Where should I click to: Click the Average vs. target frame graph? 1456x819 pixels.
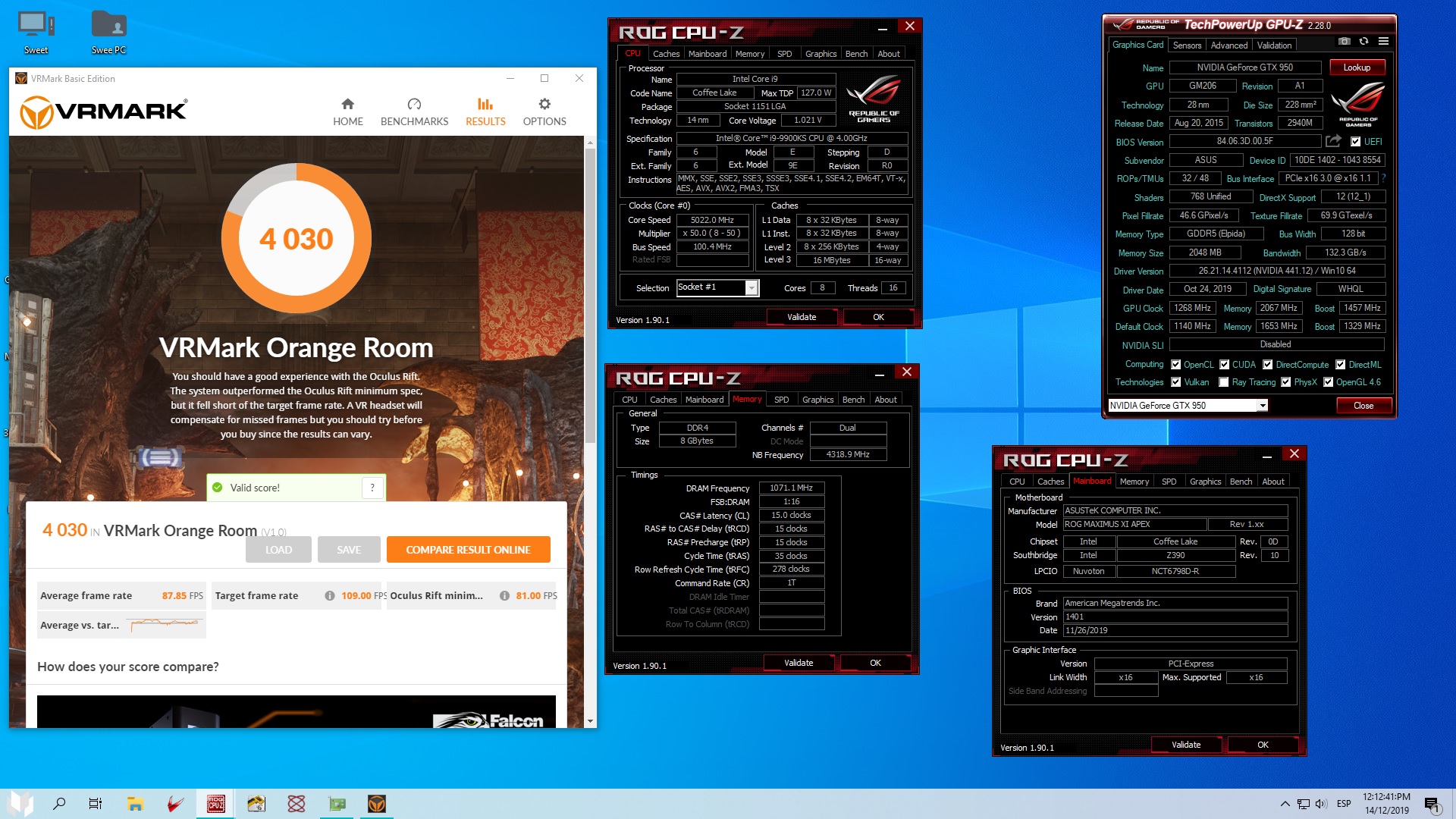pos(165,624)
